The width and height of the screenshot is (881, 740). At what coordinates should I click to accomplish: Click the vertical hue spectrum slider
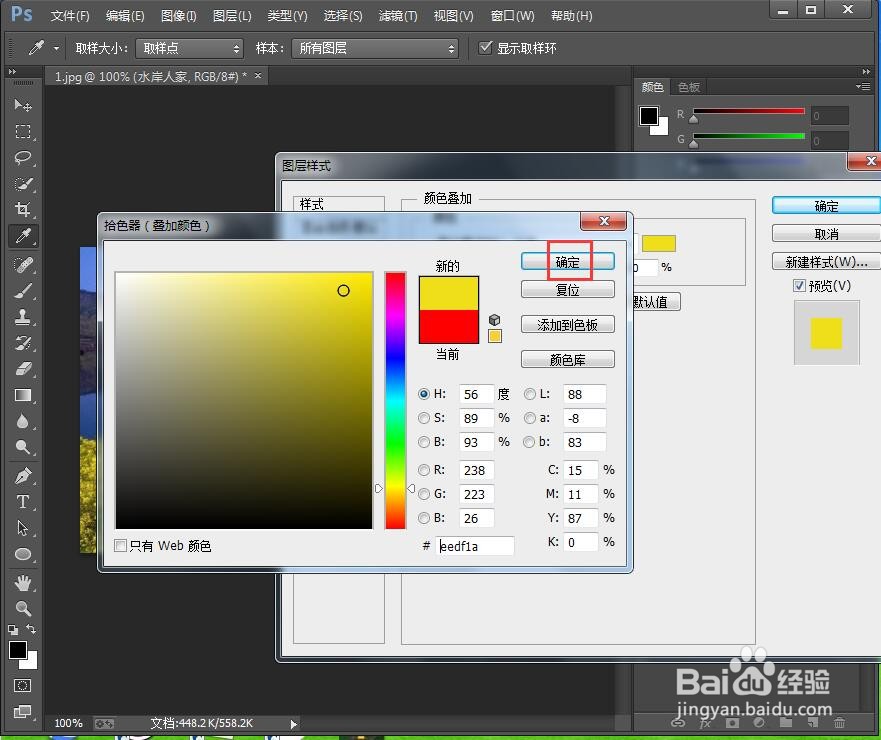pyautogui.click(x=395, y=400)
